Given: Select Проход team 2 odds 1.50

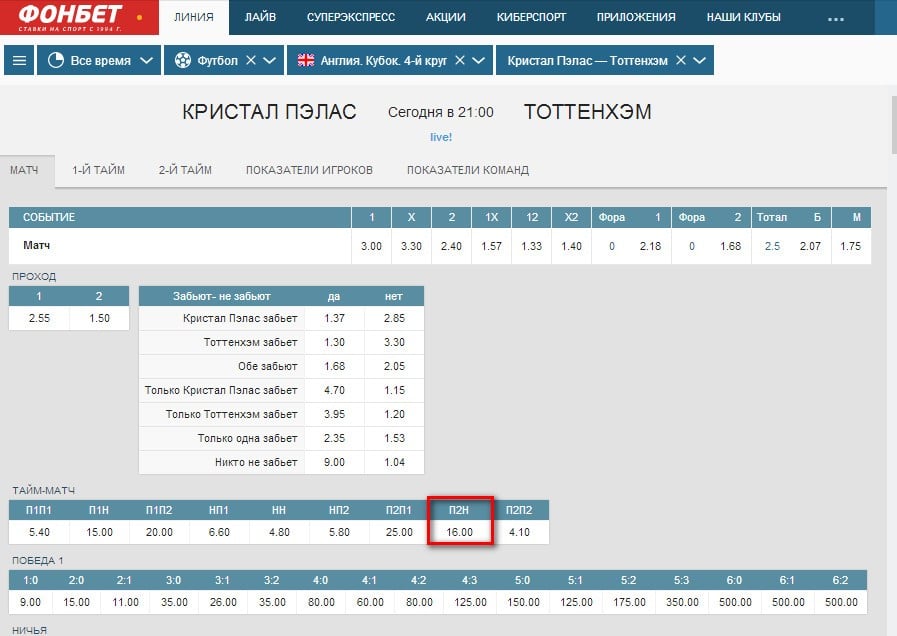Looking at the screenshot, I should click(x=100, y=318).
